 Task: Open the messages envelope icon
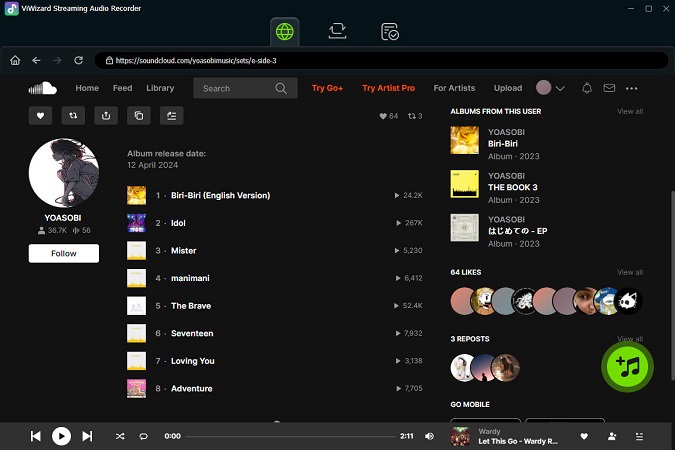609,88
